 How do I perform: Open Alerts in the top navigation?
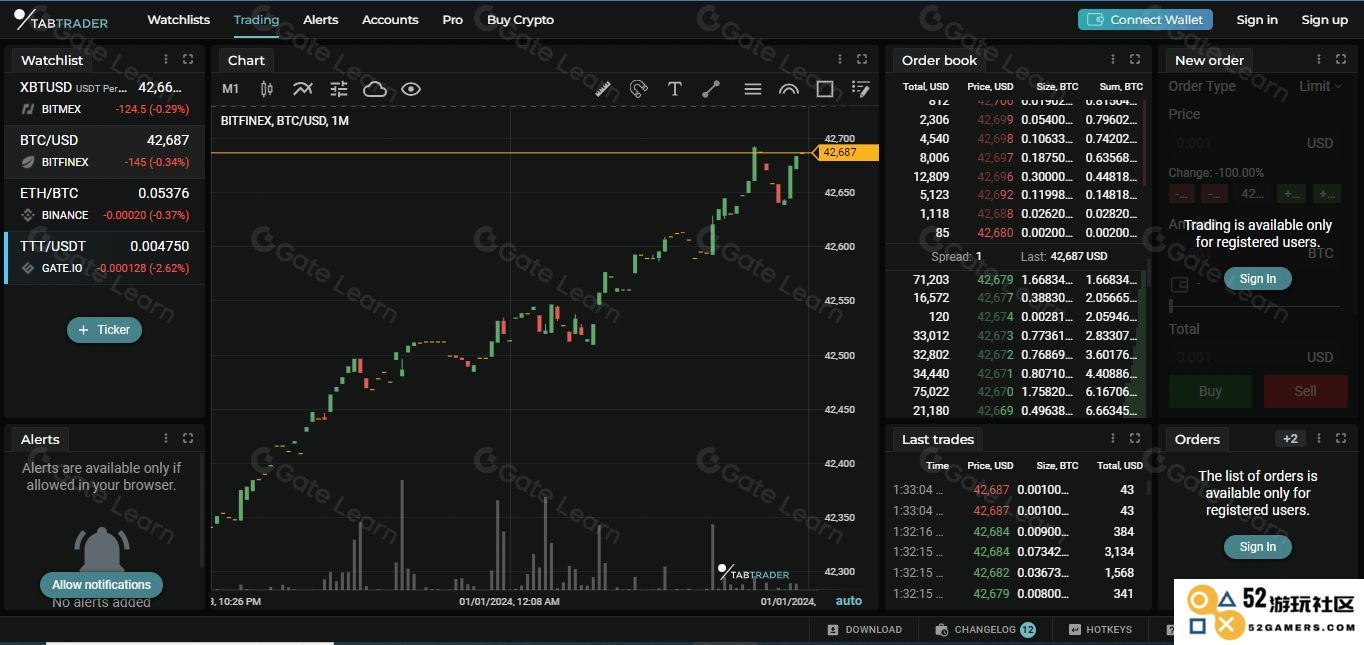click(x=321, y=20)
